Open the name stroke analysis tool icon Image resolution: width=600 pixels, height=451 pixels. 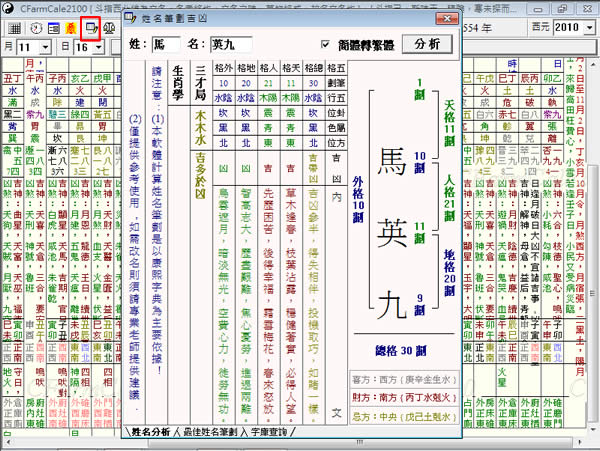(92, 29)
